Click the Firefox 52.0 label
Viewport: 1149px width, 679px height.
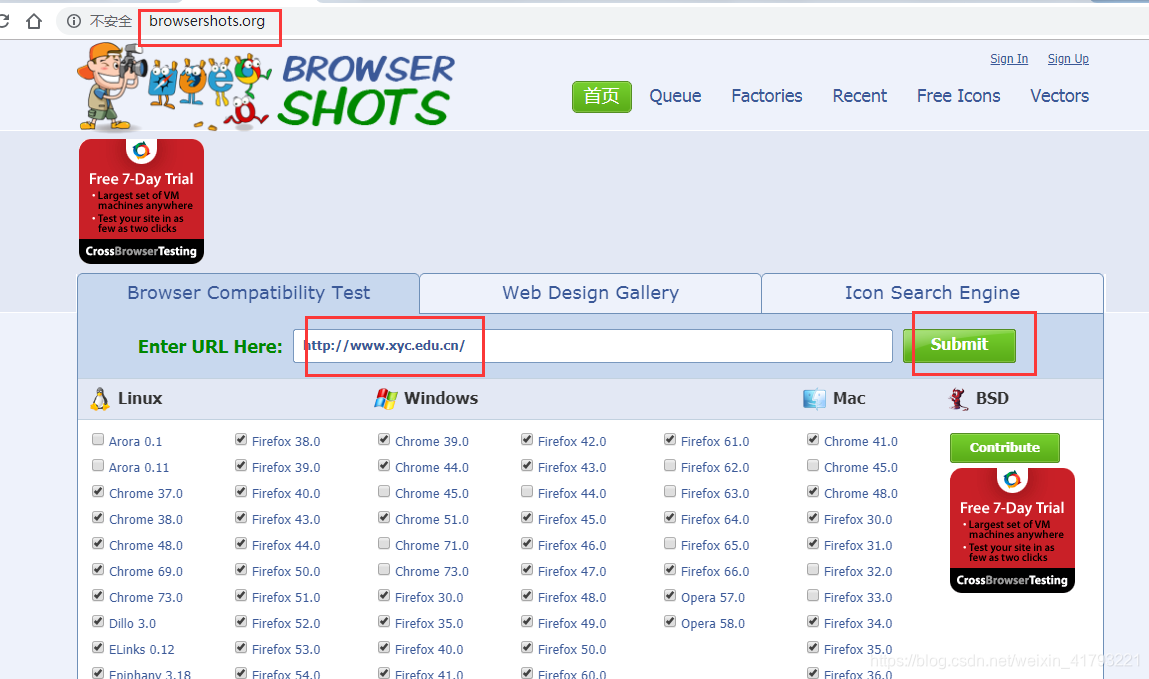coord(286,623)
